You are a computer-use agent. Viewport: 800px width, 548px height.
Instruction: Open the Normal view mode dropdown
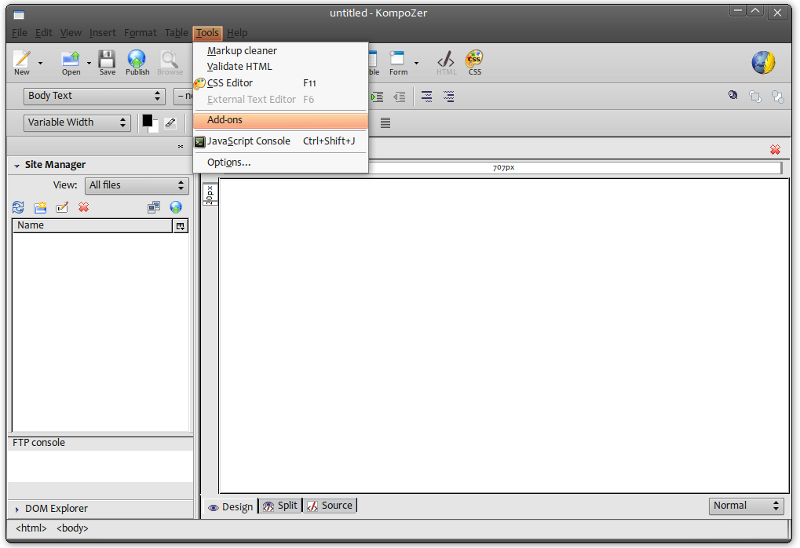click(746, 506)
